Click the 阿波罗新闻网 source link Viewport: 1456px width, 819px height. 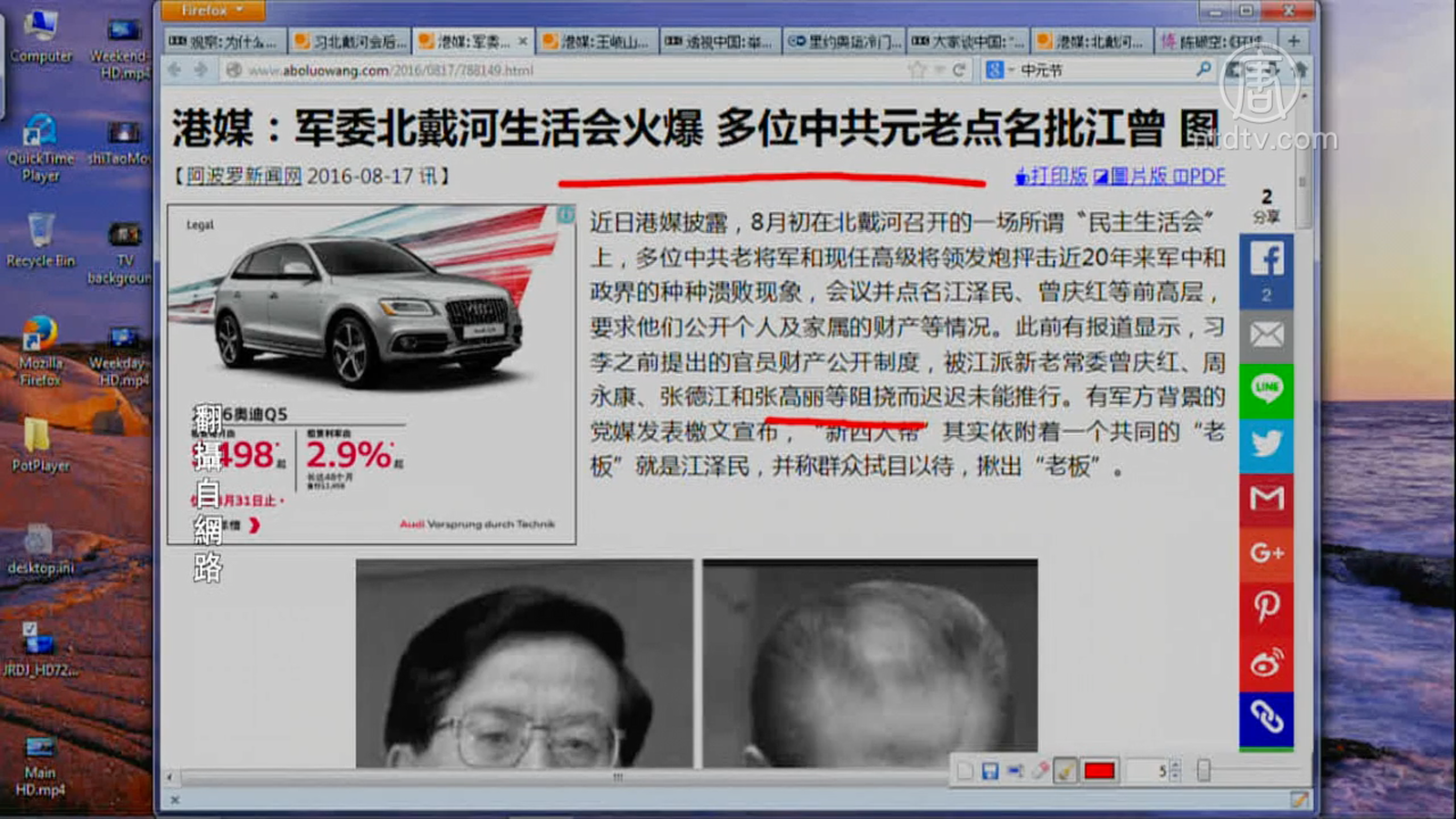[243, 177]
